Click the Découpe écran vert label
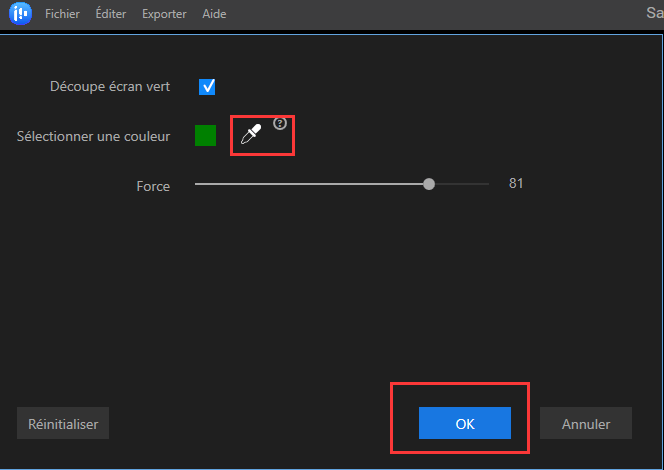The width and height of the screenshot is (664, 470). click(x=110, y=87)
